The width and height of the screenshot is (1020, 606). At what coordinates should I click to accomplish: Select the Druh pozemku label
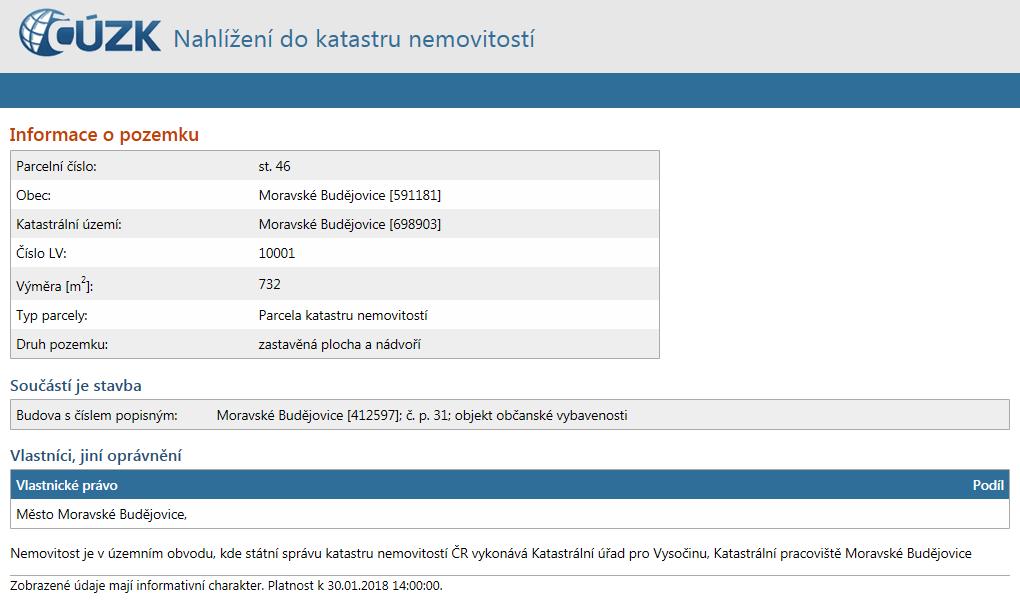tap(62, 345)
